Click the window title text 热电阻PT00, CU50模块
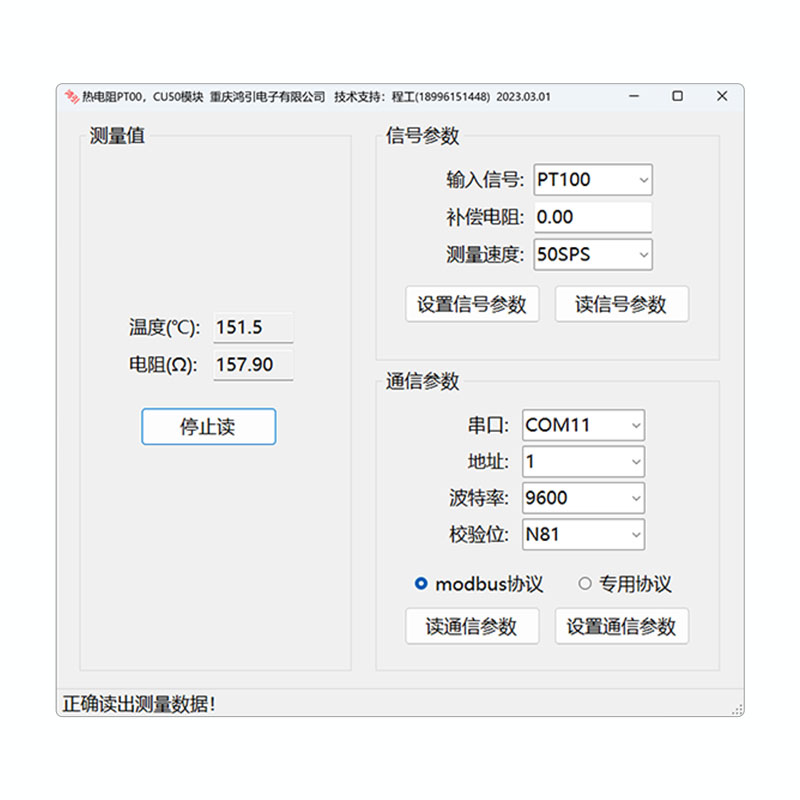800x800 pixels. coord(142,96)
